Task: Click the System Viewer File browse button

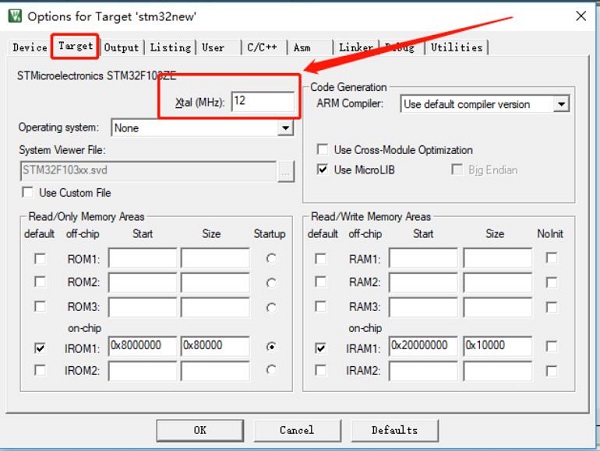Action: point(286,171)
